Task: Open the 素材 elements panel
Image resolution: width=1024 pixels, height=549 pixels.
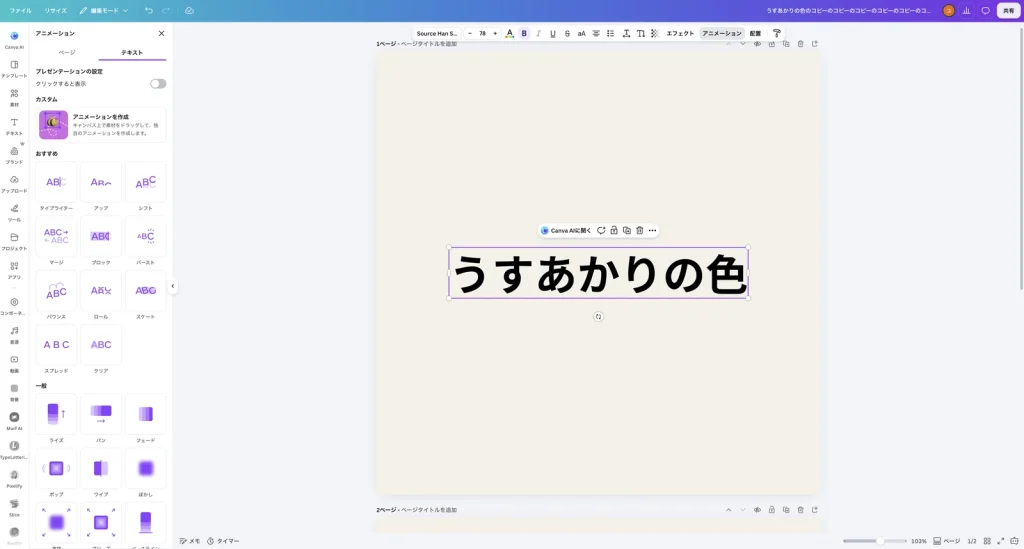Action: point(14,97)
